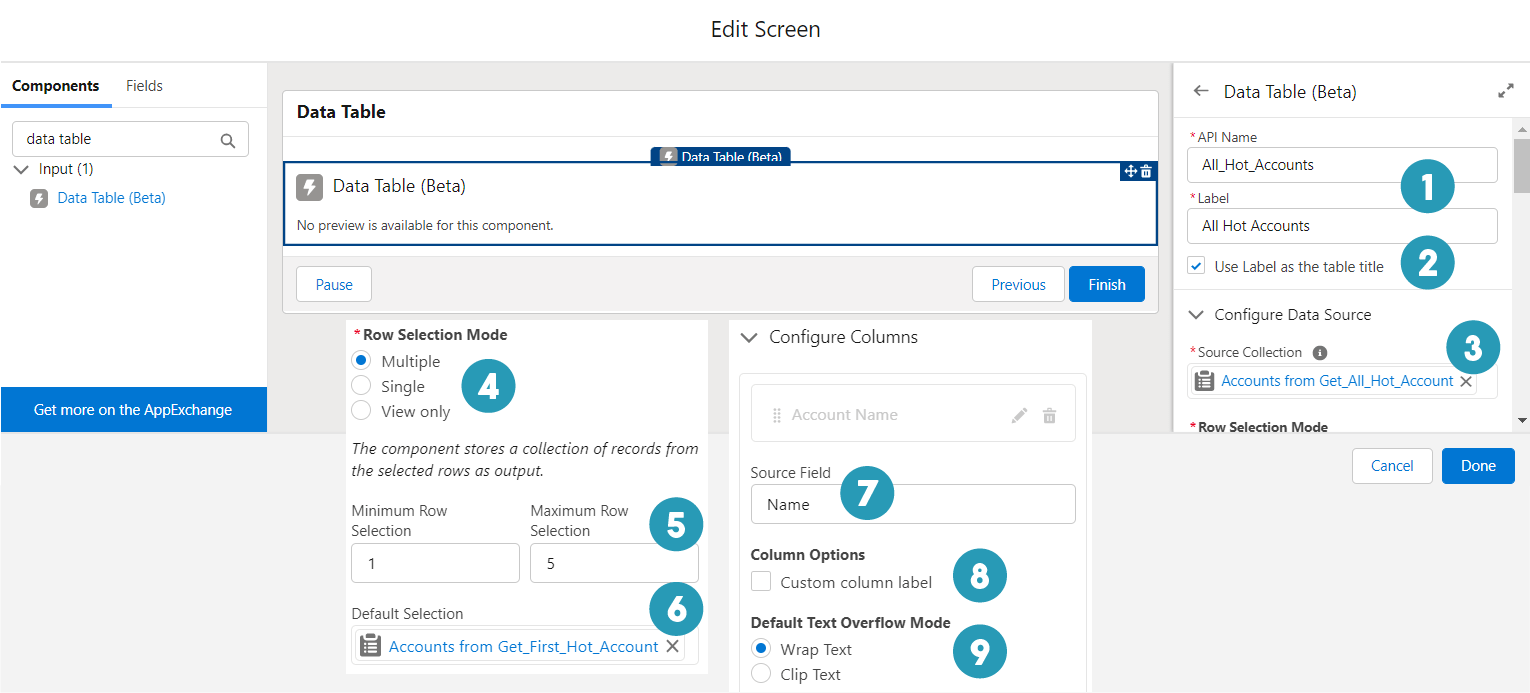
Task: Select the Clip Text overflow mode
Action: click(x=761, y=674)
